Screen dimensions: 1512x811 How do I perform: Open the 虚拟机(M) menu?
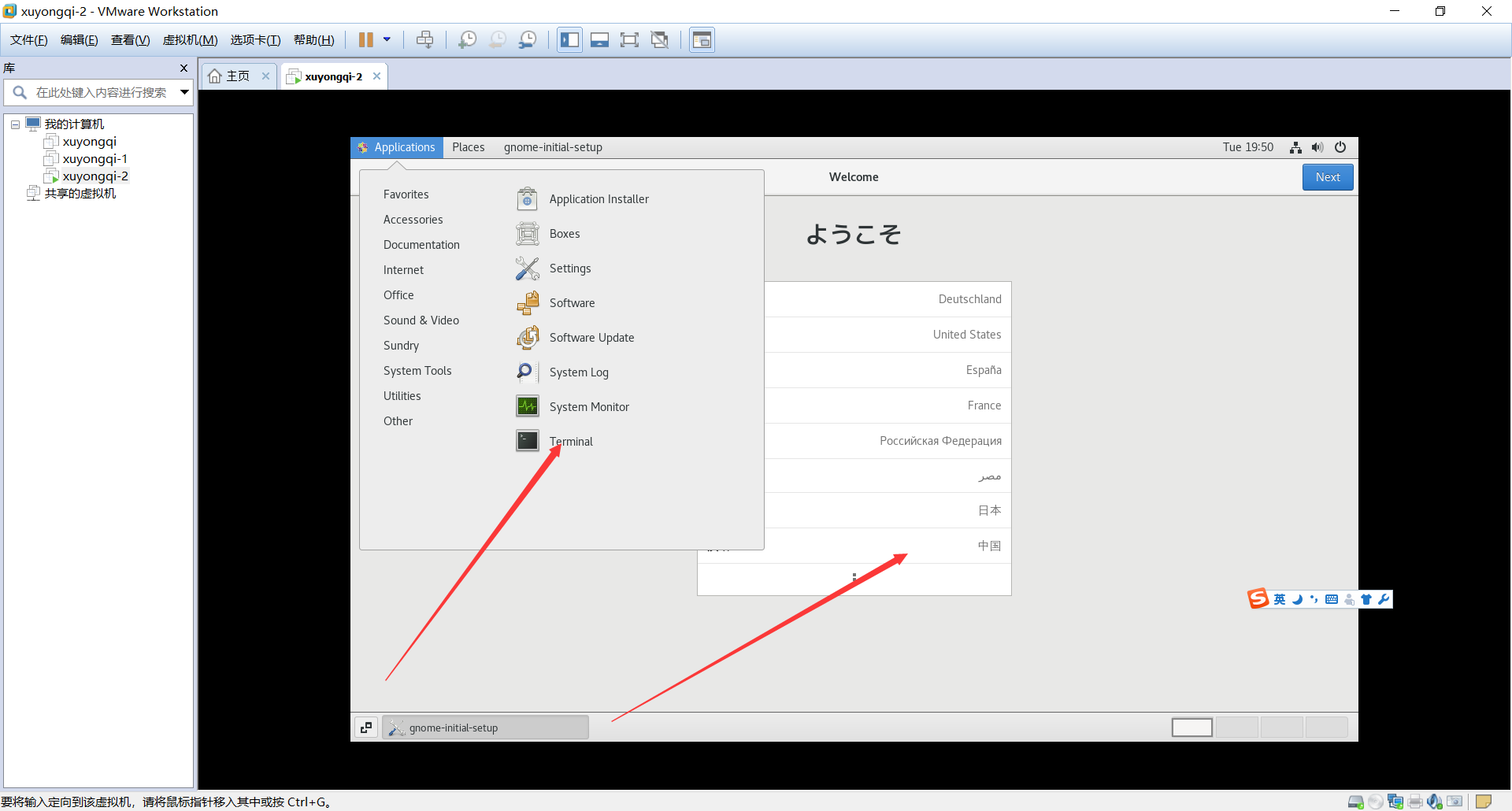(x=190, y=40)
